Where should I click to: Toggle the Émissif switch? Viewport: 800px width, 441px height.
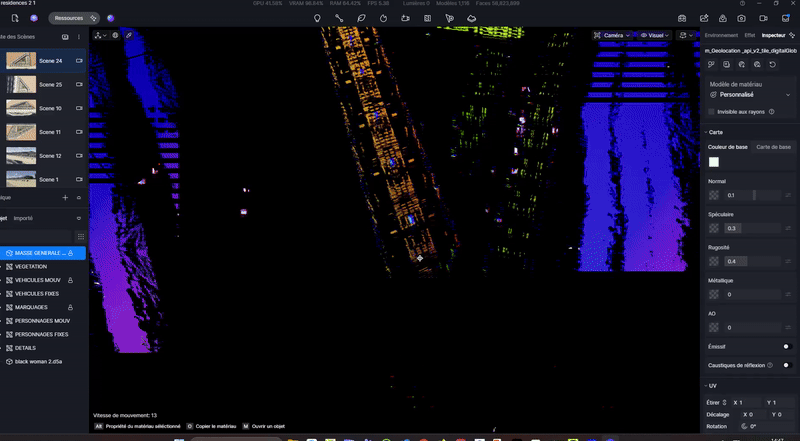click(787, 346)
